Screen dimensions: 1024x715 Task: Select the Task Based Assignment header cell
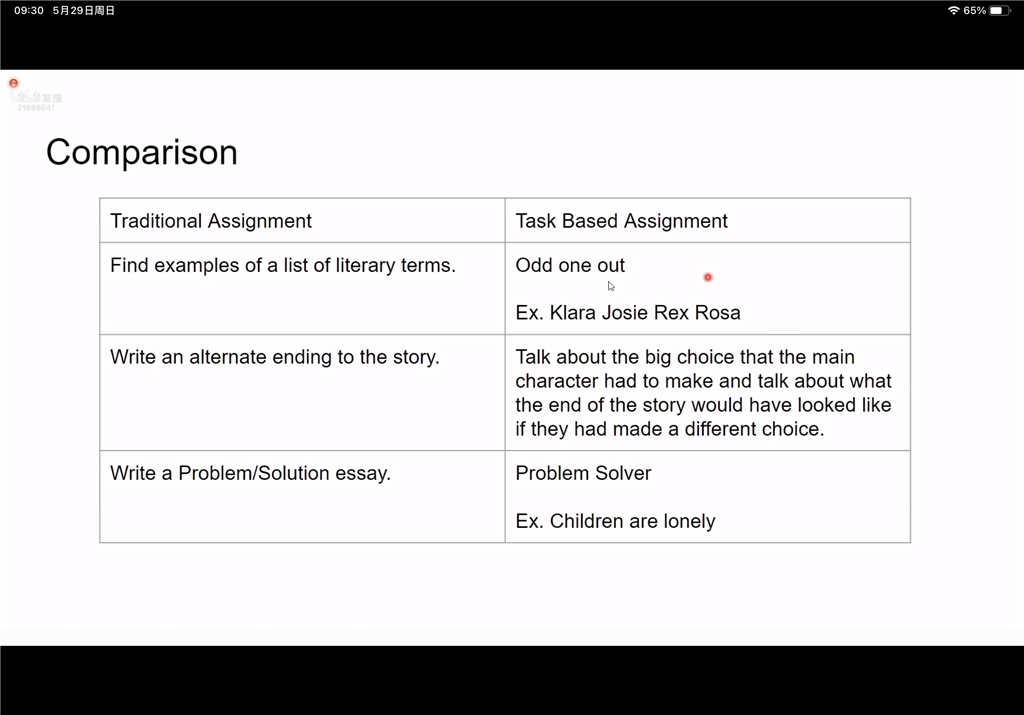[x=708, y=221]
